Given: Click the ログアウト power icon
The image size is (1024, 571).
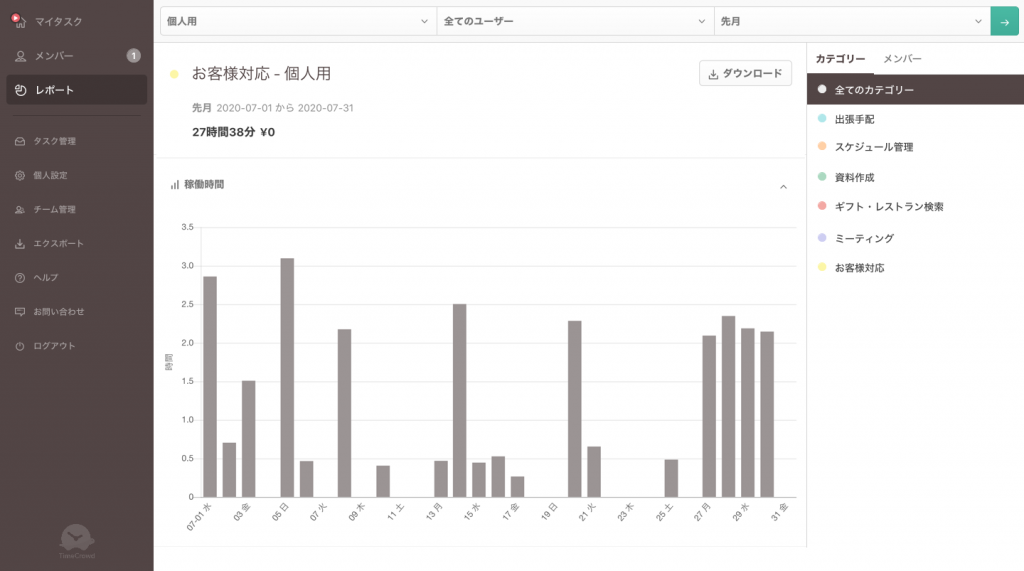Looking at the screenshot, I should pyautogui.click(x=20, y=346).
